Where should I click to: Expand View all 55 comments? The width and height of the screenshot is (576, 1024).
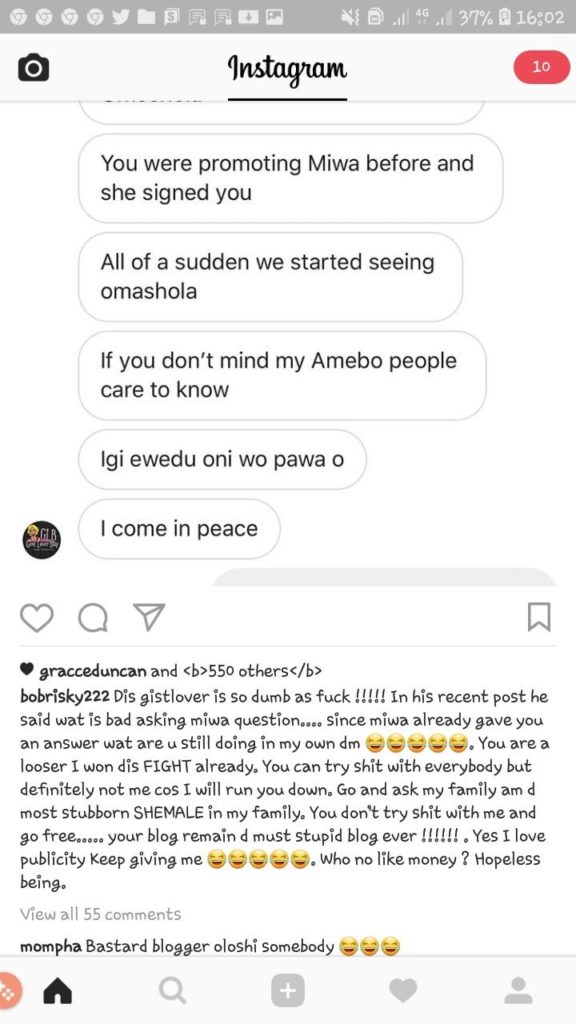click(x=101, y=914)
